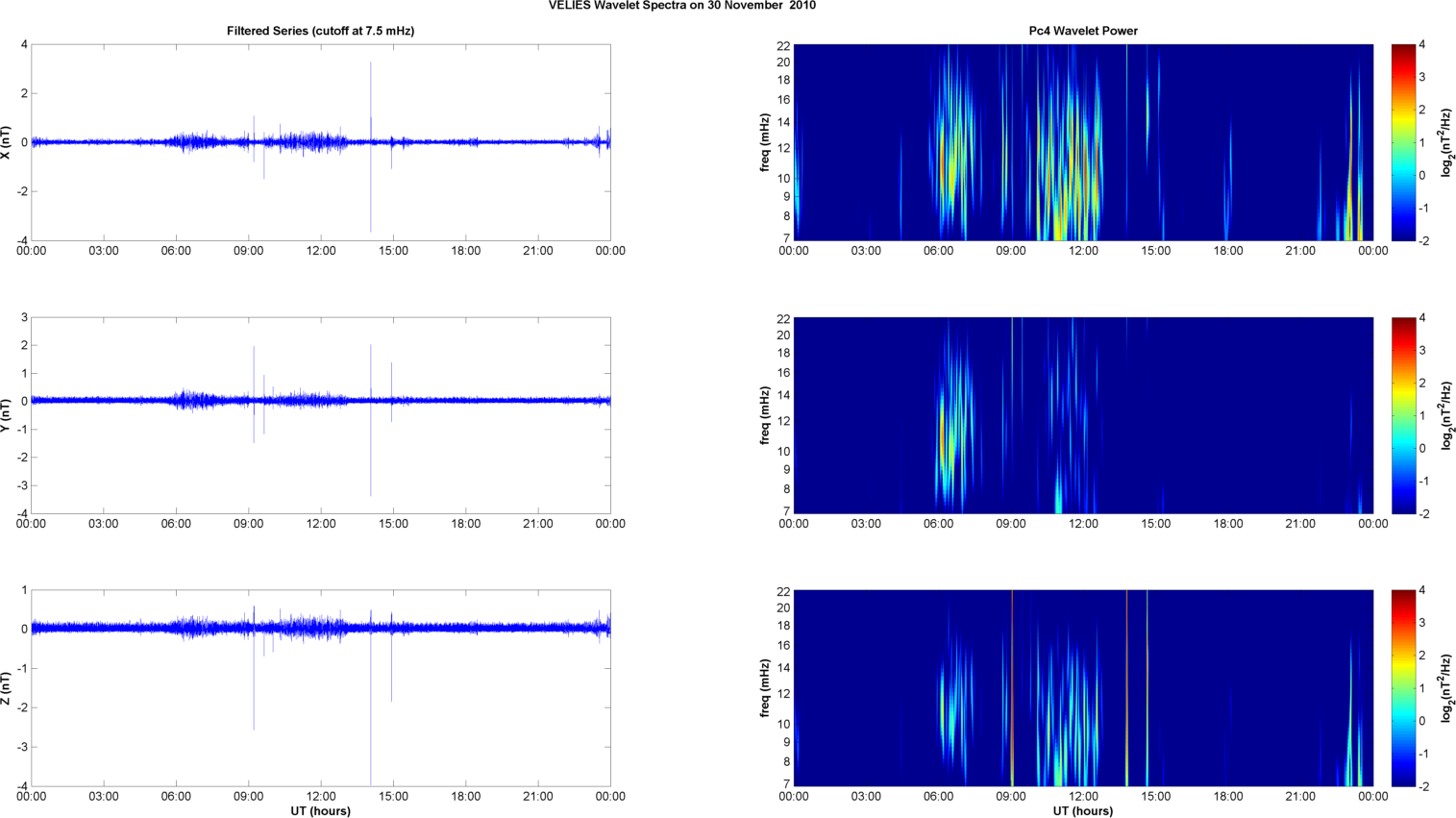Click the Filtered Series plot title

click(320, 31)
